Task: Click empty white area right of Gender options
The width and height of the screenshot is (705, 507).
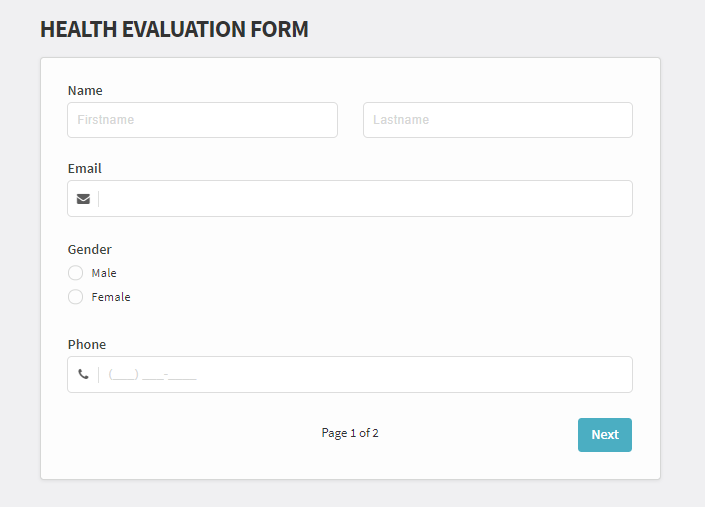Action: (x=382, y=285)
